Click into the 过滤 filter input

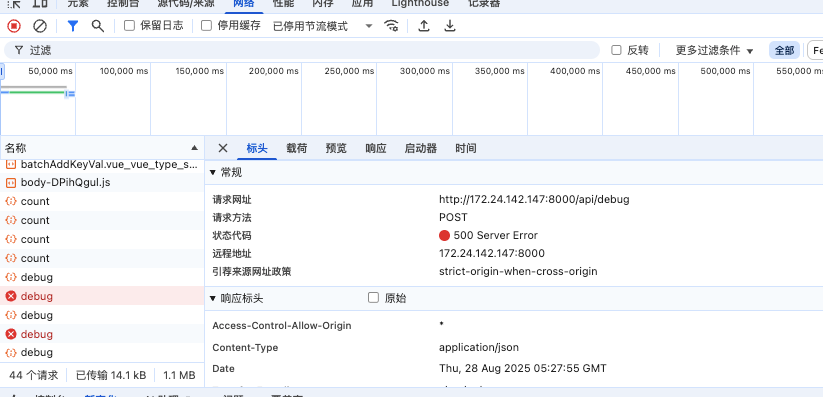[x=302, y=50]
